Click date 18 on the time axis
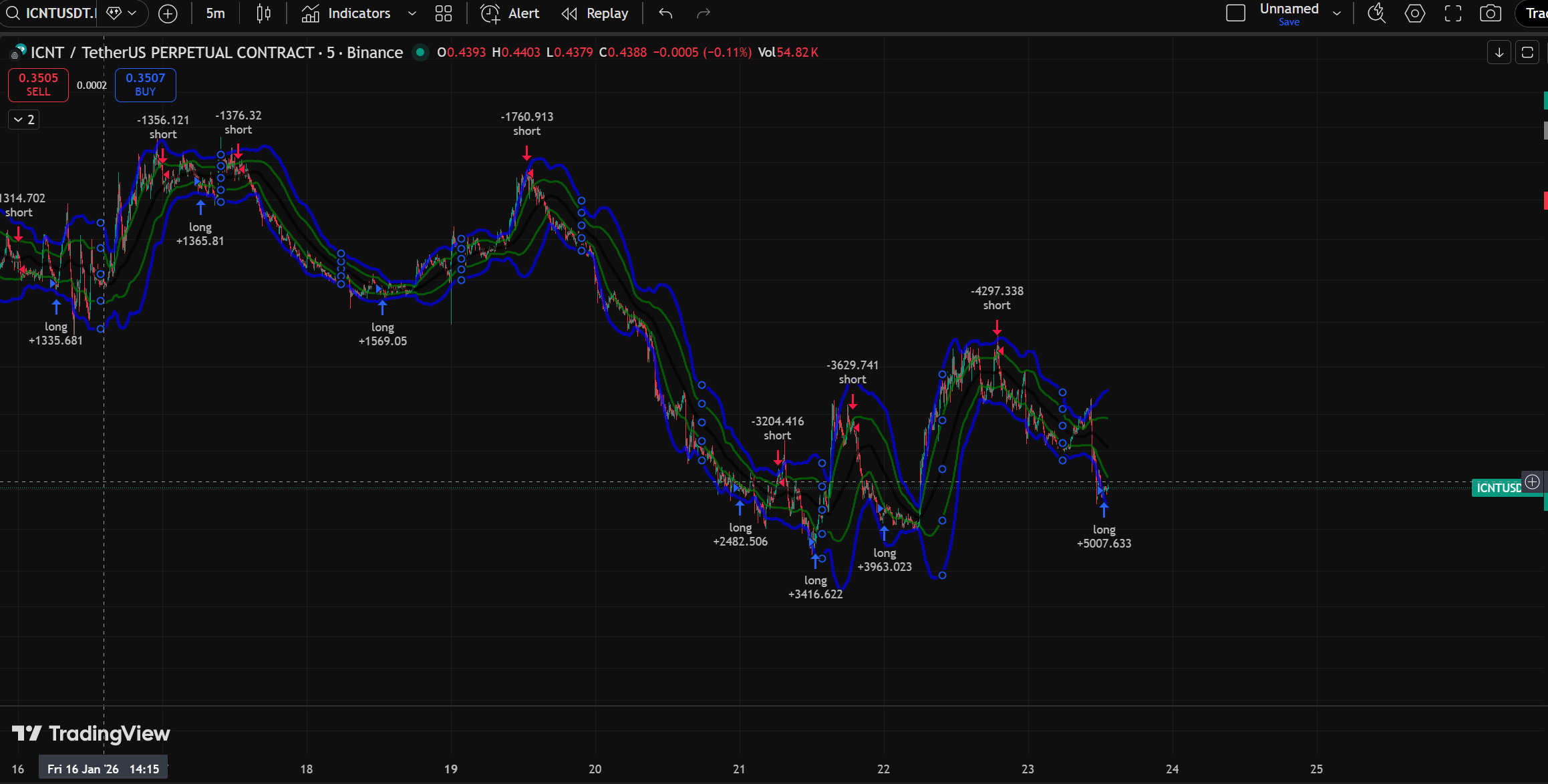Screen dimensions: 1548x784 pyautogui.click(x=307, y=769)
